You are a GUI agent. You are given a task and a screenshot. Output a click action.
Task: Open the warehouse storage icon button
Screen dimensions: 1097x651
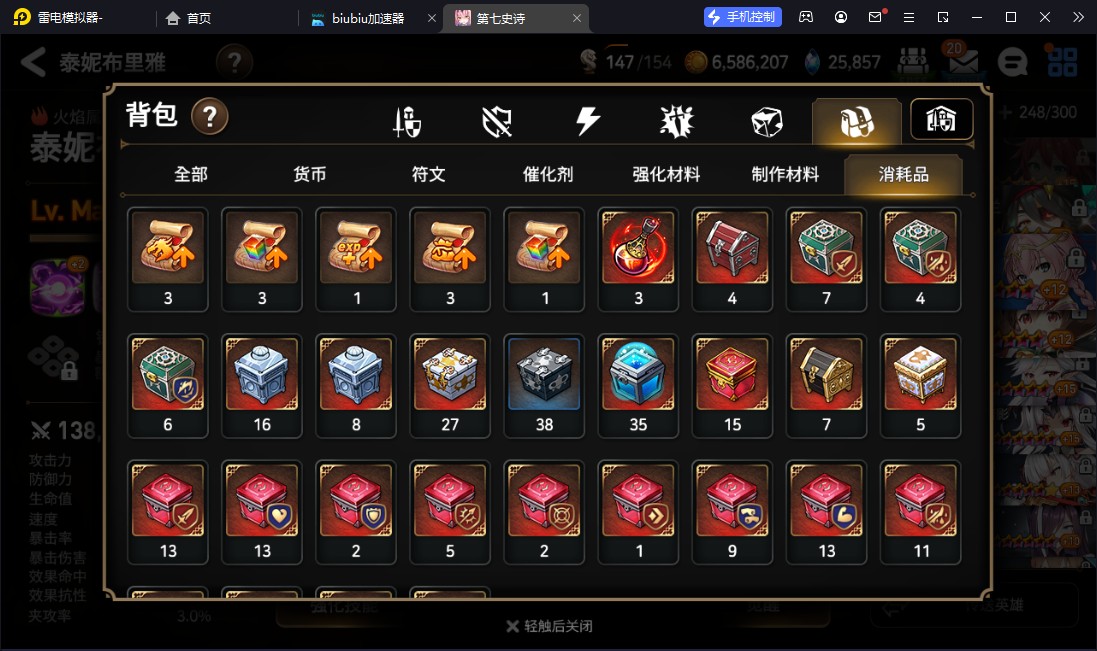coord(941,120)
